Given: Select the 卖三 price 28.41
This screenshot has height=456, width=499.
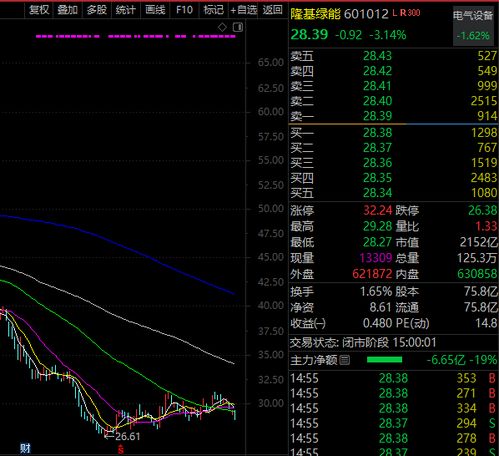Looking at the screenshot, I should pos(377,86).
